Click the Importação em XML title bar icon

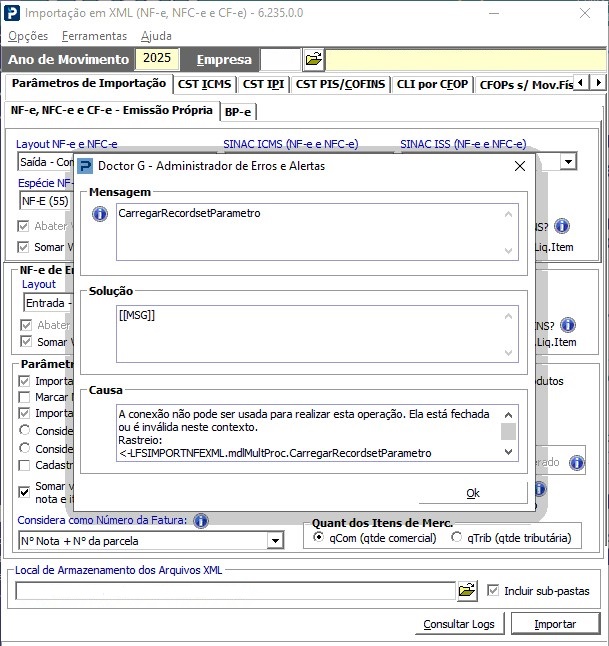point(11,13)
